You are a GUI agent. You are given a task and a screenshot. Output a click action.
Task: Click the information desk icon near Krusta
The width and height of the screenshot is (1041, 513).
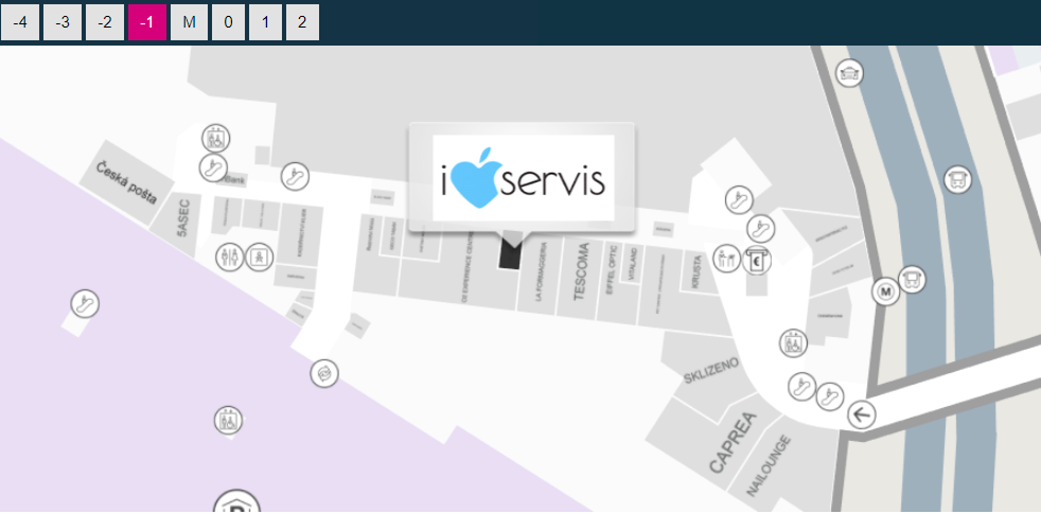727,258
